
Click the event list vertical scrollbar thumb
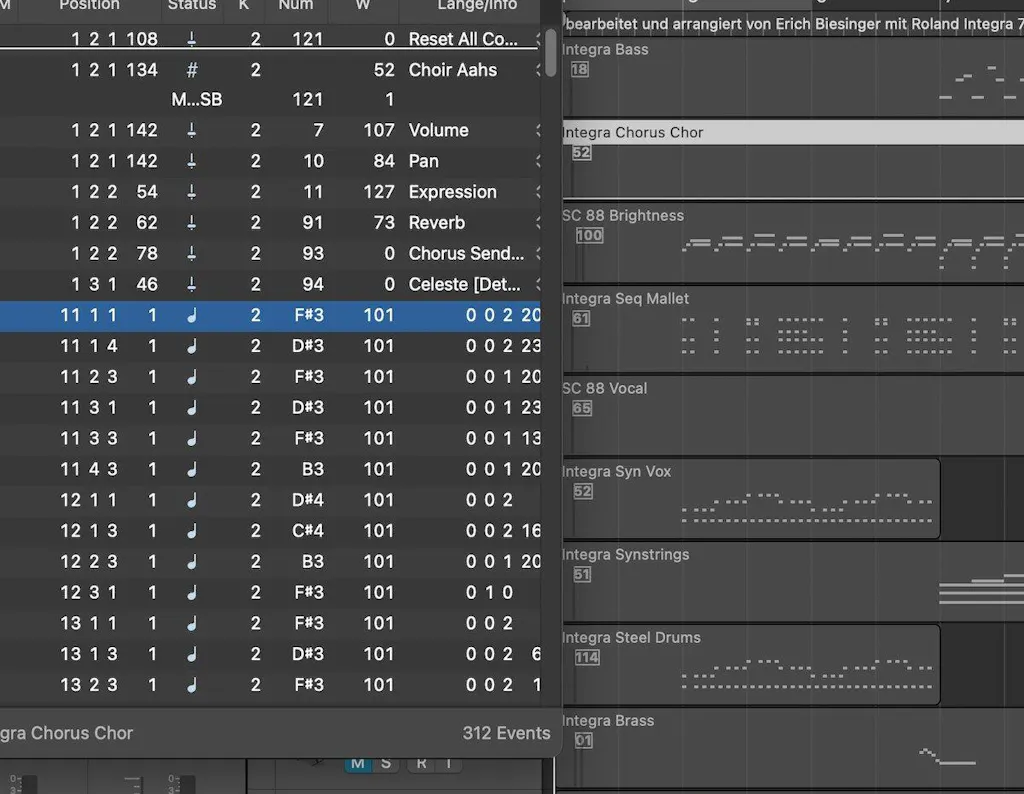[x=551, y=53]
